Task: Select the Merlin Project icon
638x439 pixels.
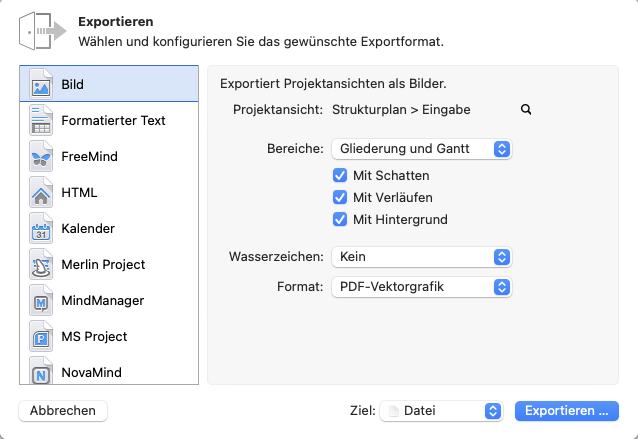Action: tap(41, 264)
